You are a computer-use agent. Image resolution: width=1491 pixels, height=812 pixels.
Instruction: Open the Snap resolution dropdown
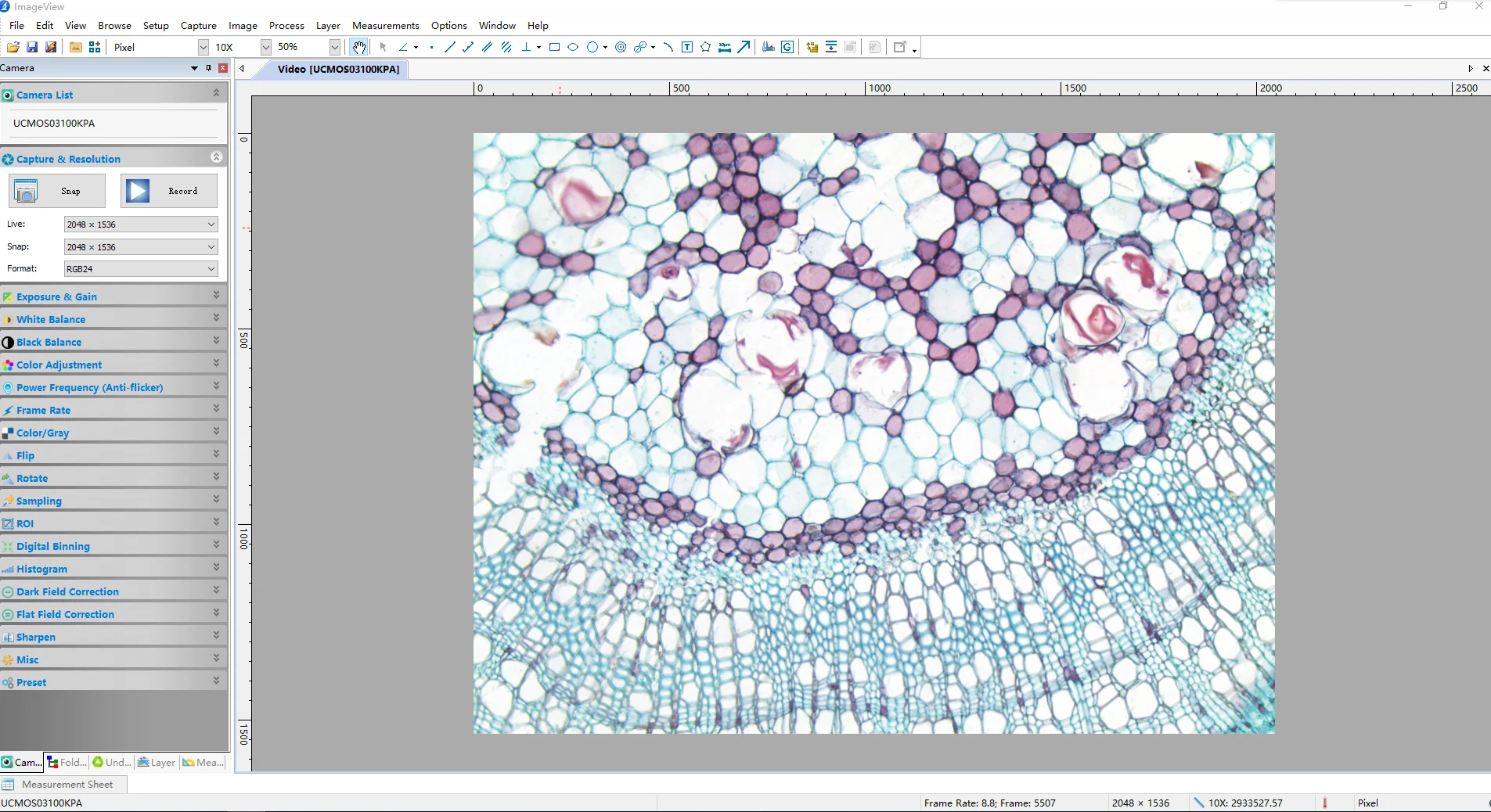click(x=141, y=246)
